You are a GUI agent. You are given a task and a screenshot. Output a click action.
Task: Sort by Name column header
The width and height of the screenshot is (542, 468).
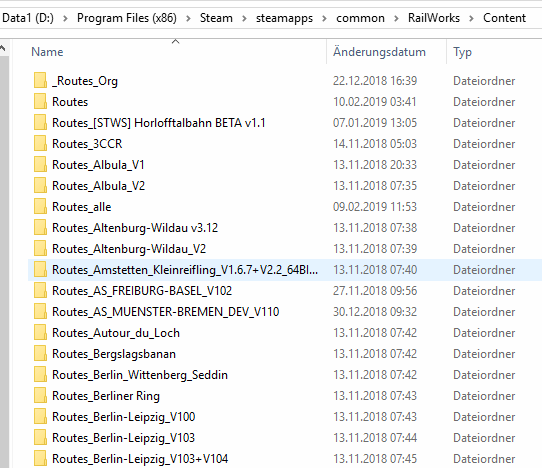click(47, 52)
